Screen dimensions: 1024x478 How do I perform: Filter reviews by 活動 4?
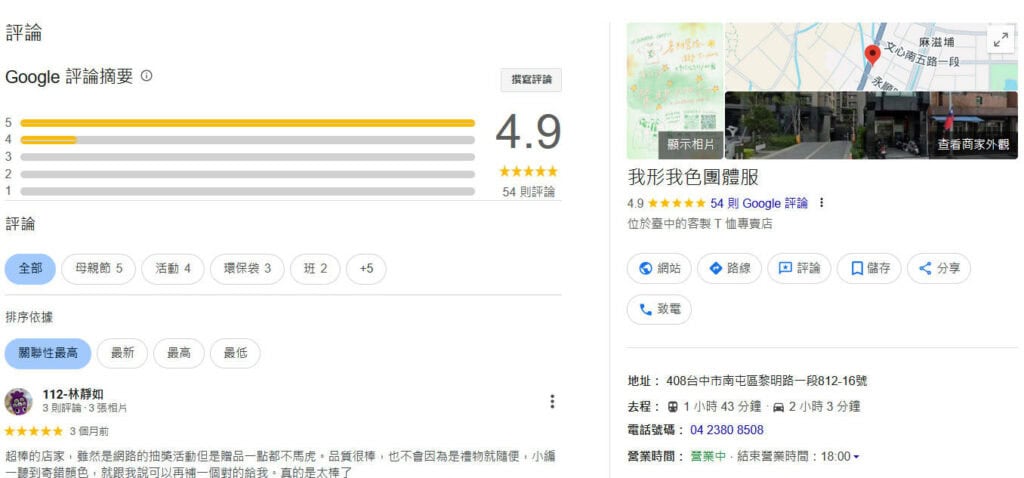pos(173,269)
